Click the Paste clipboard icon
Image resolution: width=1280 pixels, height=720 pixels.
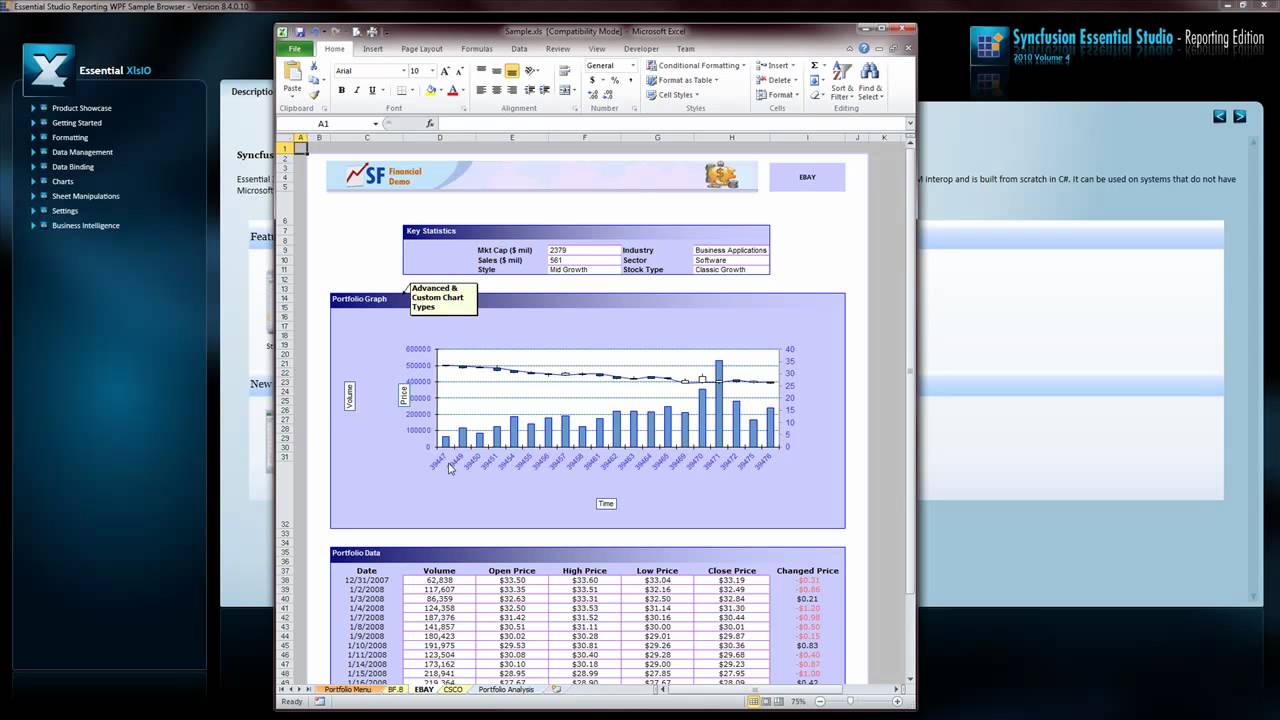click(x=293, y=71)
